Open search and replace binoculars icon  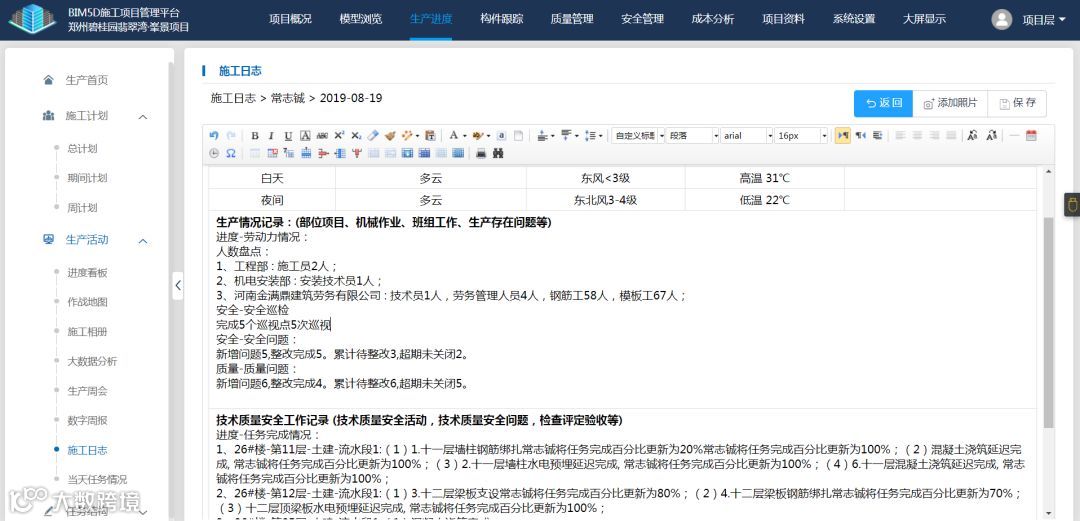coord(498,153)
